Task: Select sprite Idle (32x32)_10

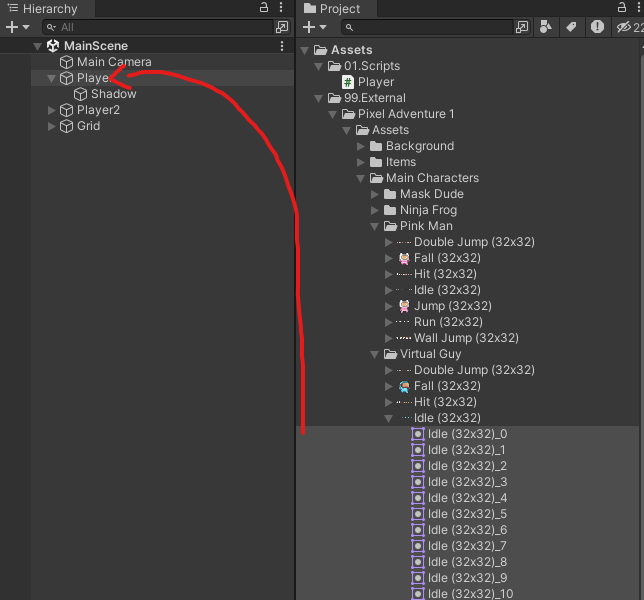Action: coord(471,594)
